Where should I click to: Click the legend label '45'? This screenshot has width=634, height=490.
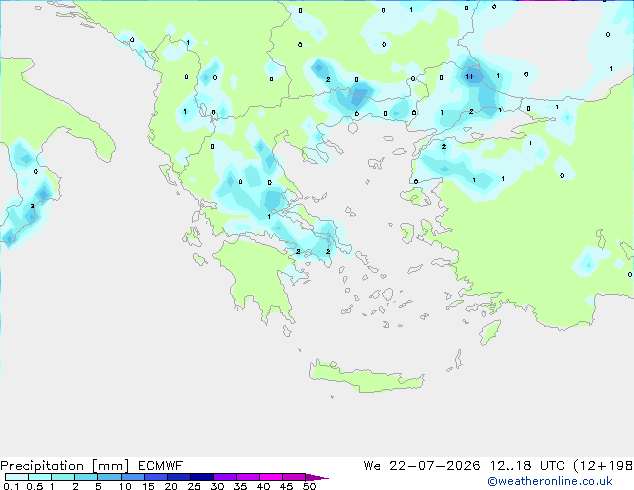pyautogui.click(x=287, y=486)
